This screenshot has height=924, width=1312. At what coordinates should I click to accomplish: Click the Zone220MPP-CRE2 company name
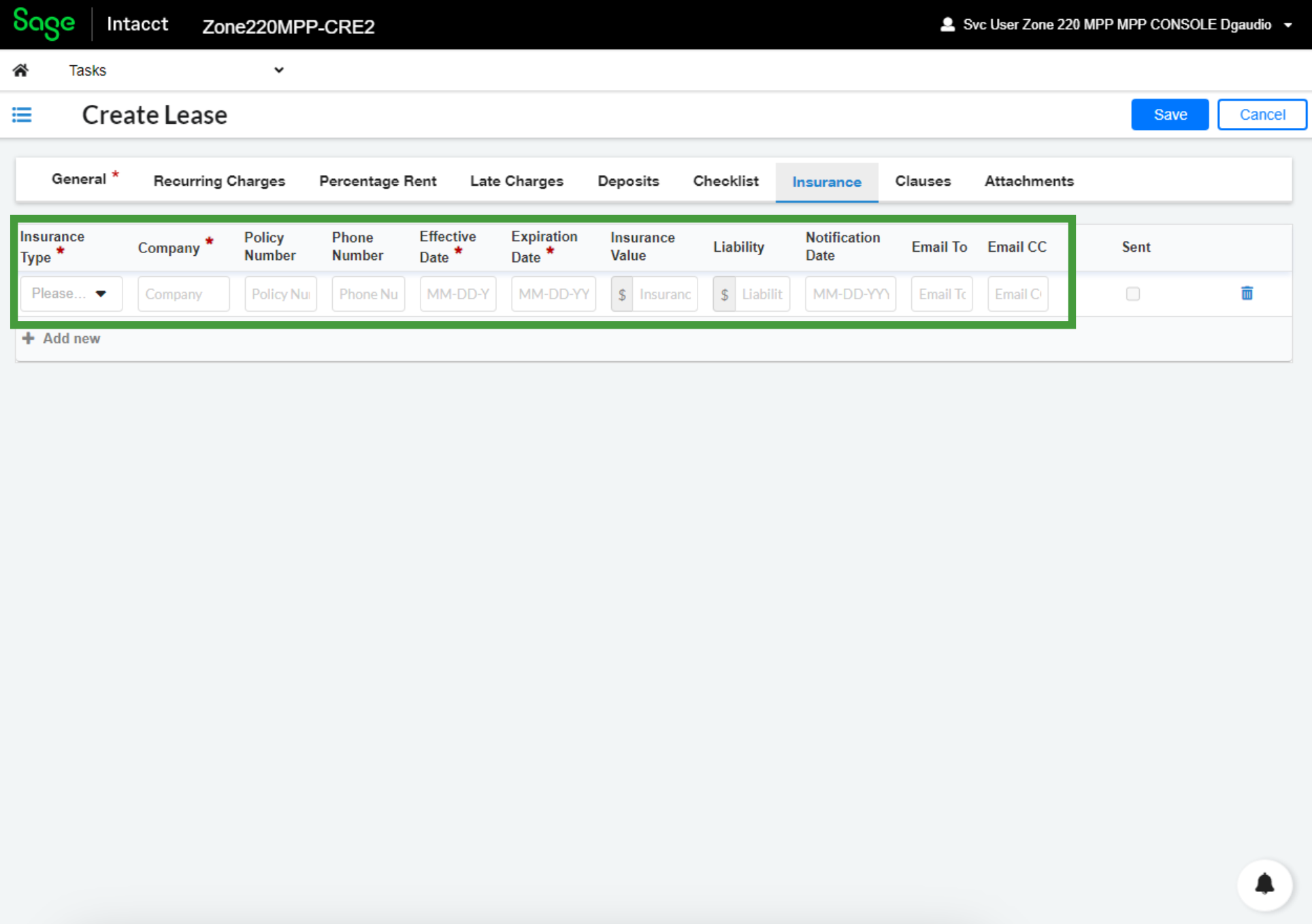coord(289,27)
